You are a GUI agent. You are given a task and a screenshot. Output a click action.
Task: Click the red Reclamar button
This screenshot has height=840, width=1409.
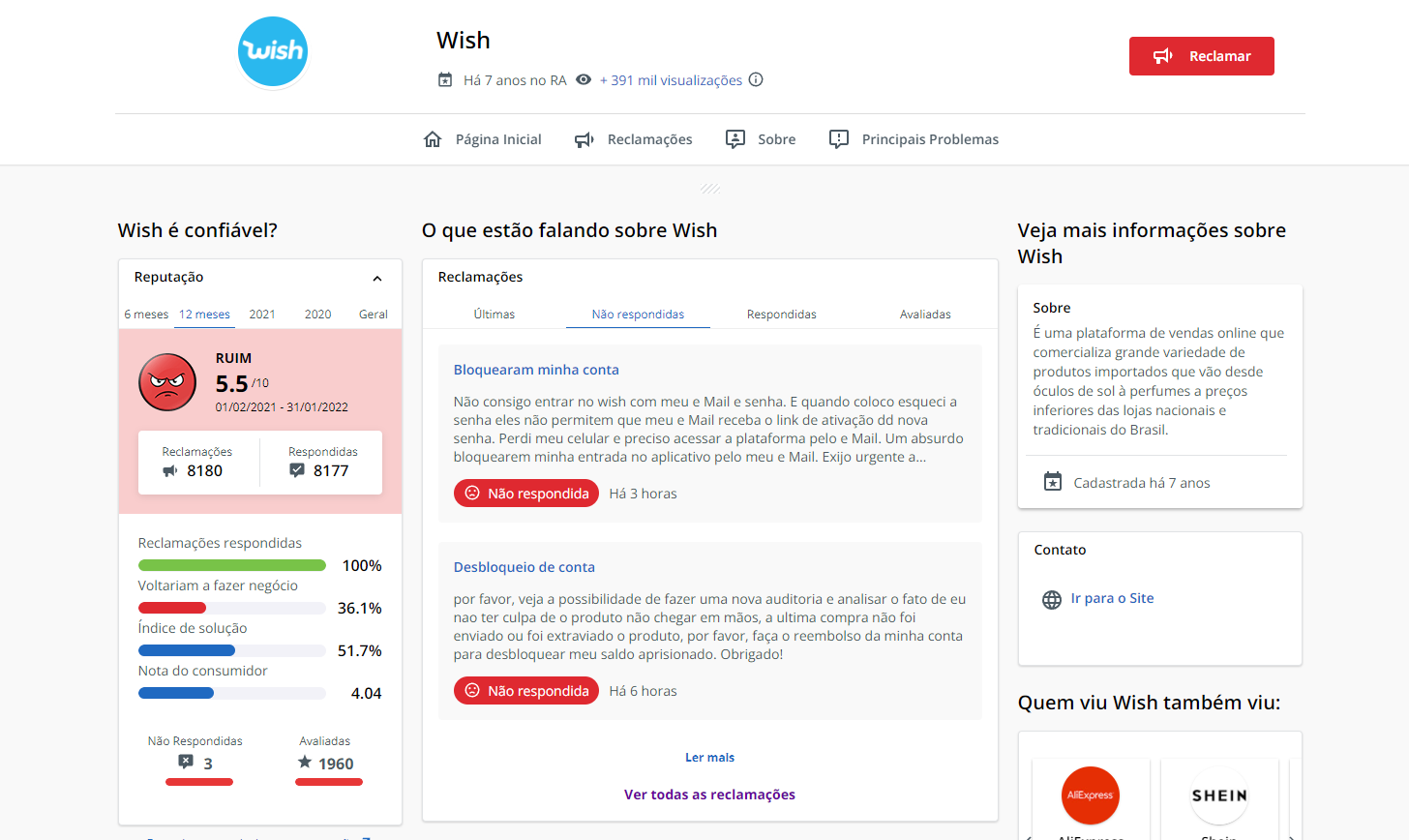tap(1202, 56)
